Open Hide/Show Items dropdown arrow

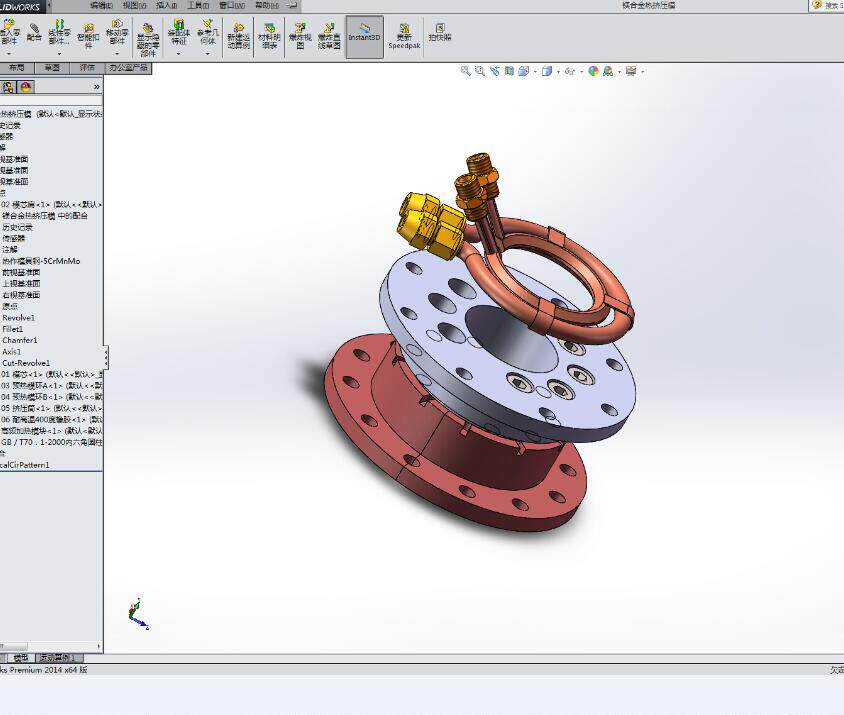[582, 72]
